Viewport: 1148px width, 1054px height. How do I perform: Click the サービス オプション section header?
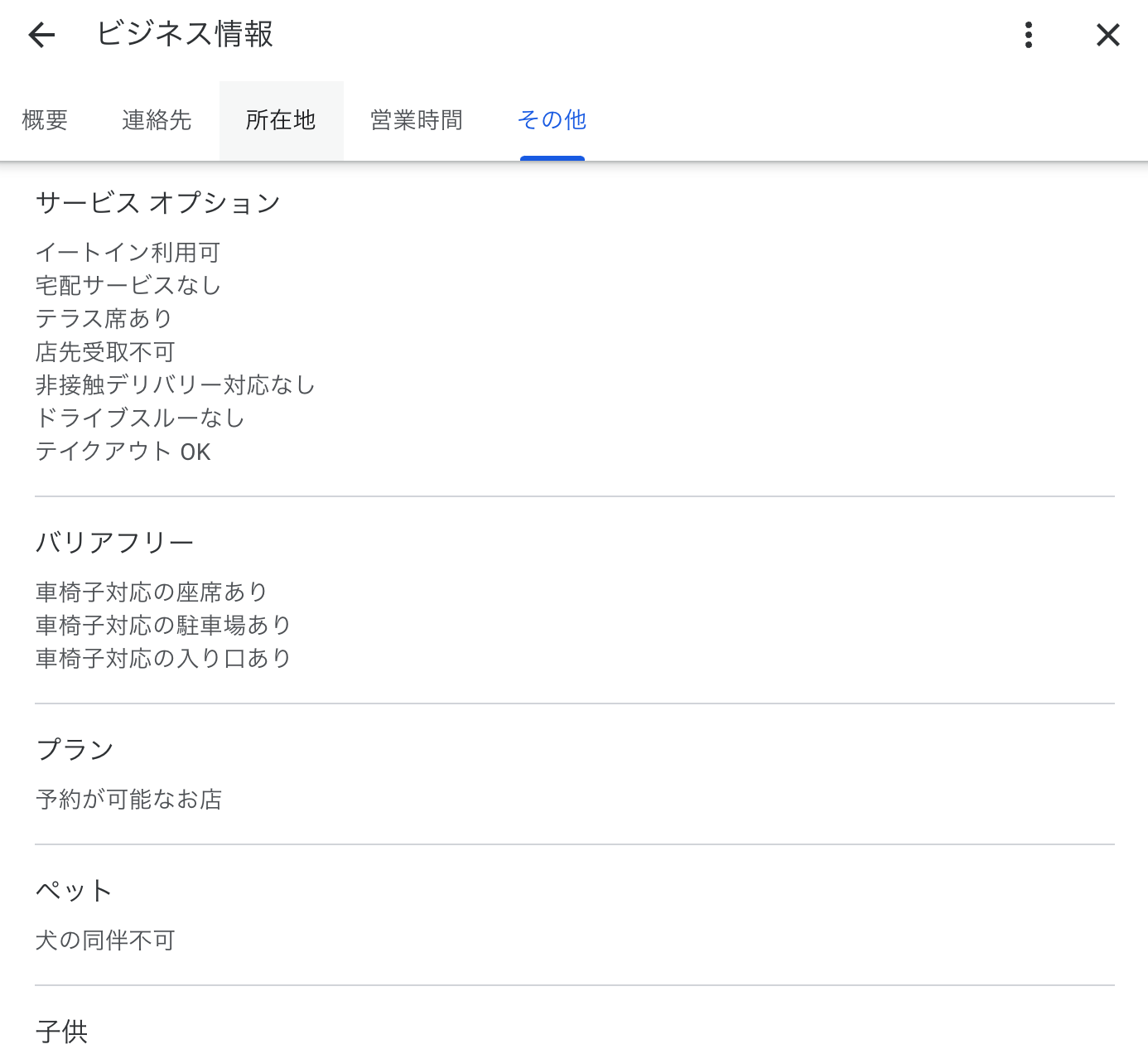tap(157, 202)
